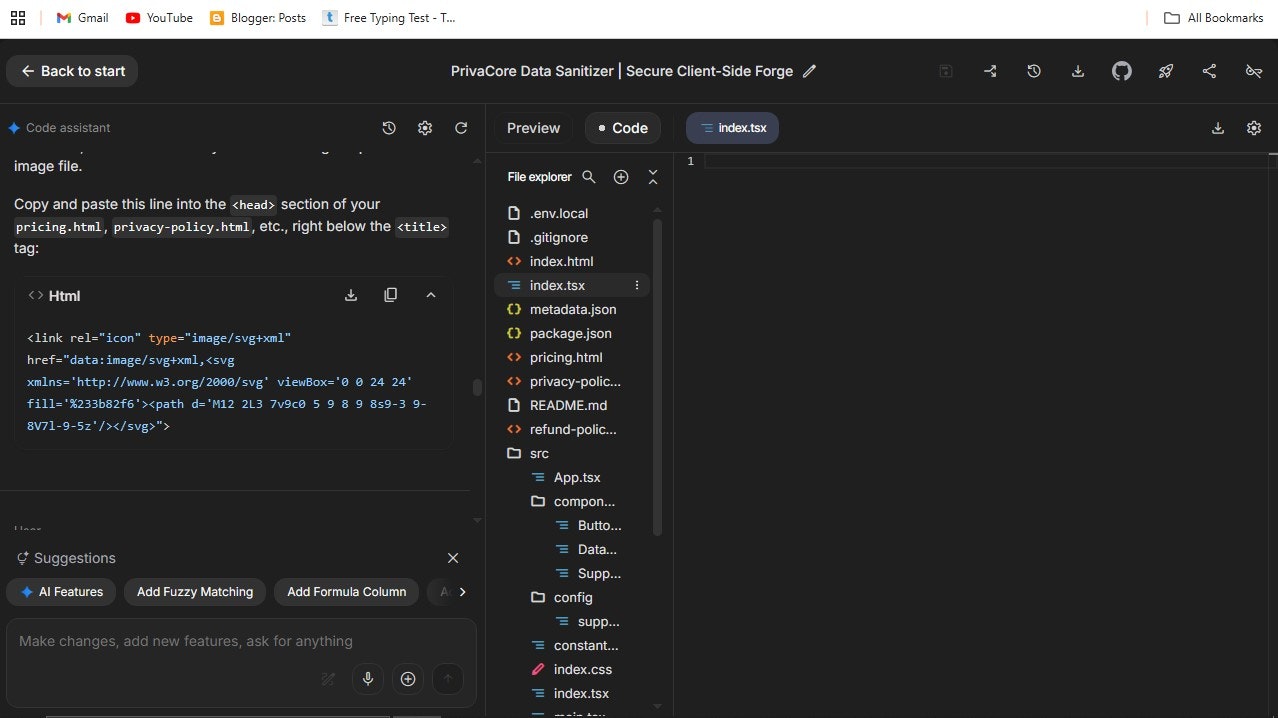Open metadata.json file

click(572, 309)
